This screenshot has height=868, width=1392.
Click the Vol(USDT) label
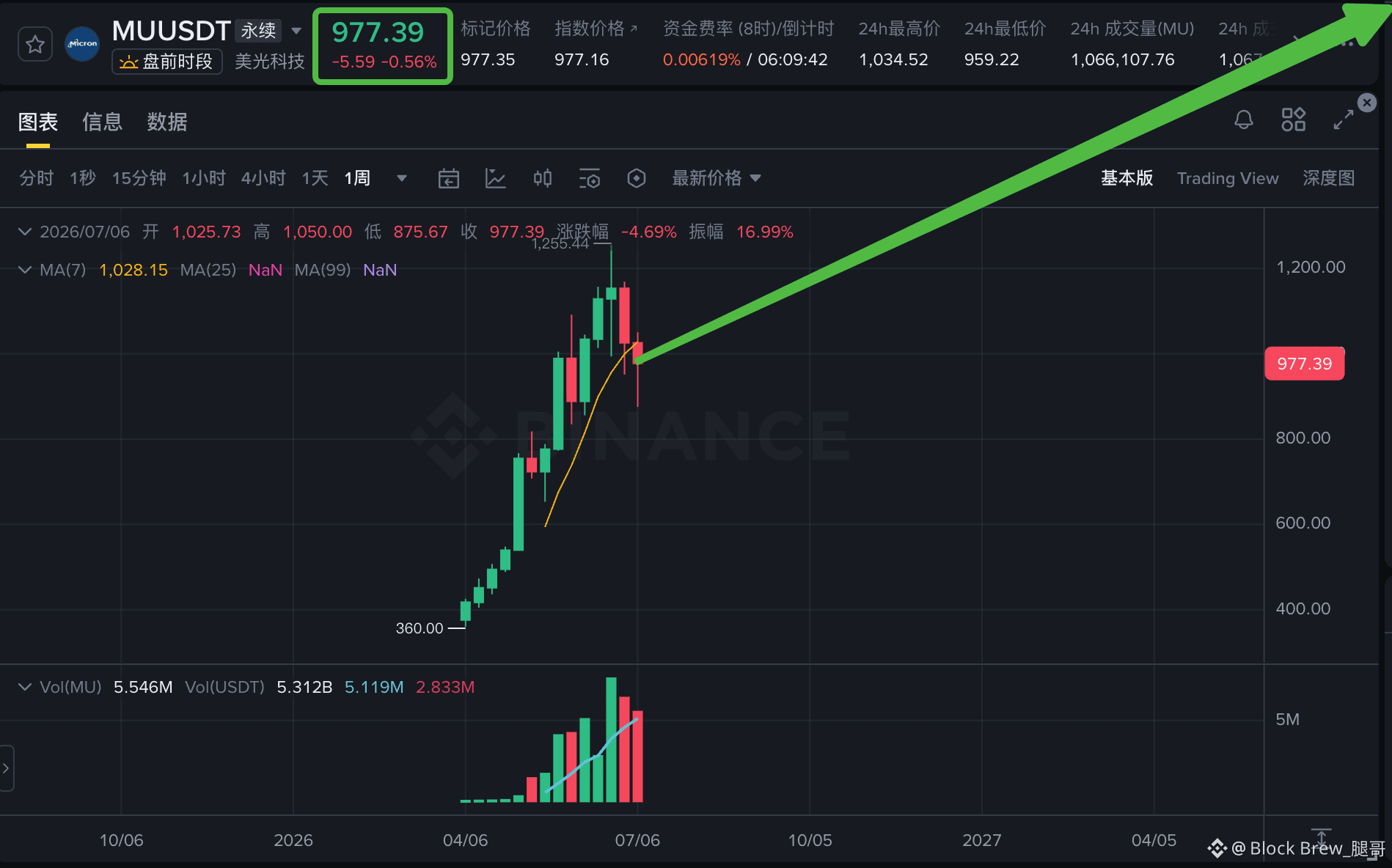click(x=224, y=687)
